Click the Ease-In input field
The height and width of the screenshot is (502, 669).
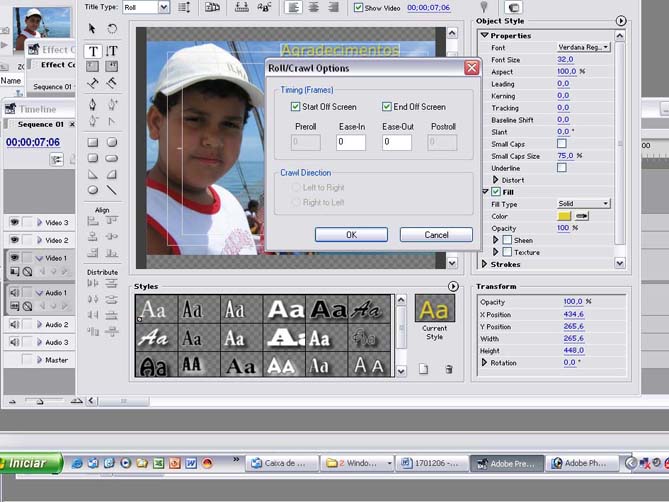coord(351,143)
